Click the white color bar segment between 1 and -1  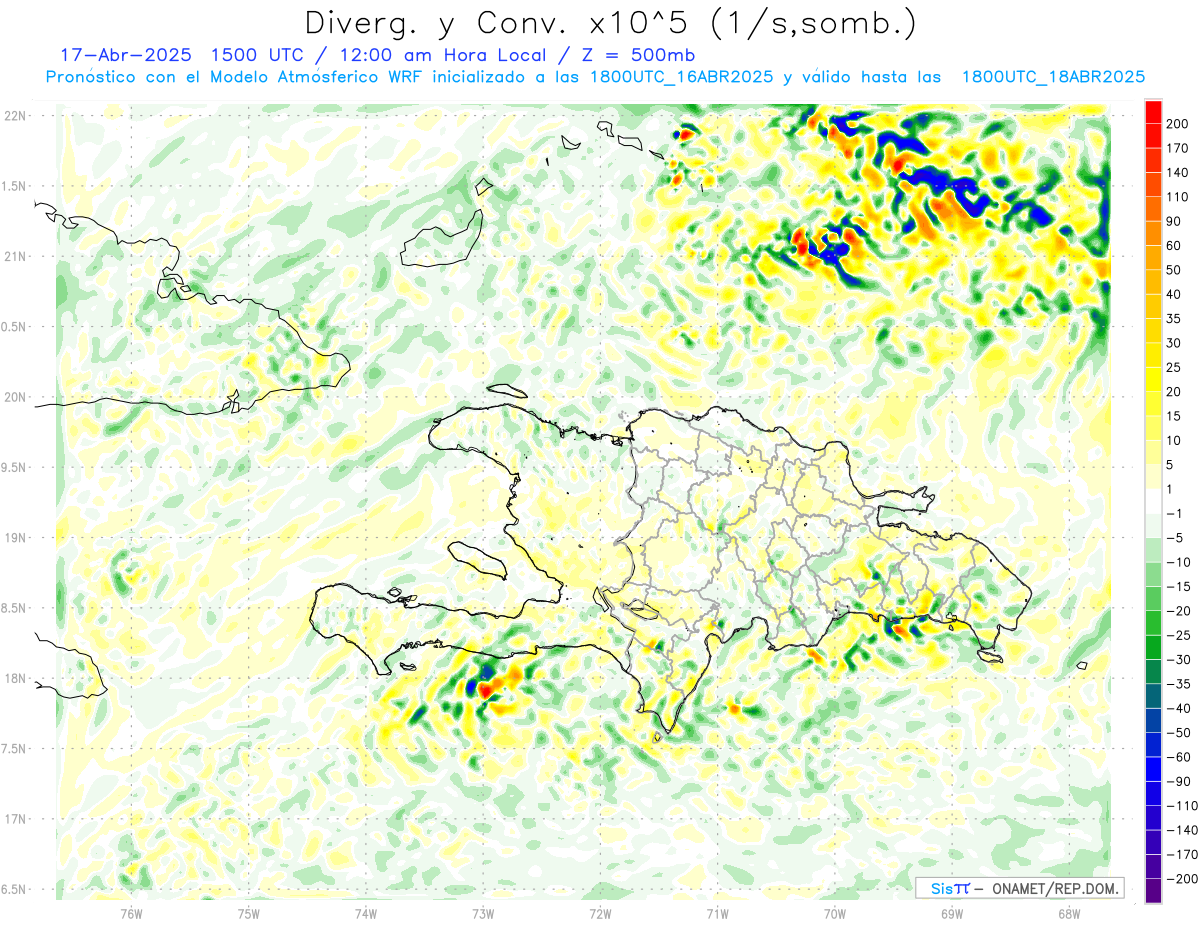click(x=1153, y=501)
